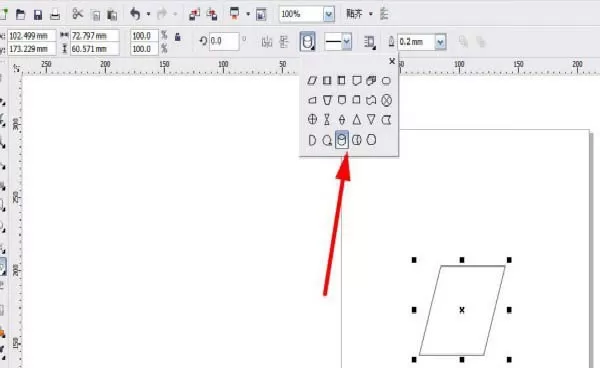This screenshot has height=368, width=600.
Task: Expand the undo history dropdown arrow
Action: coord(148,14)
